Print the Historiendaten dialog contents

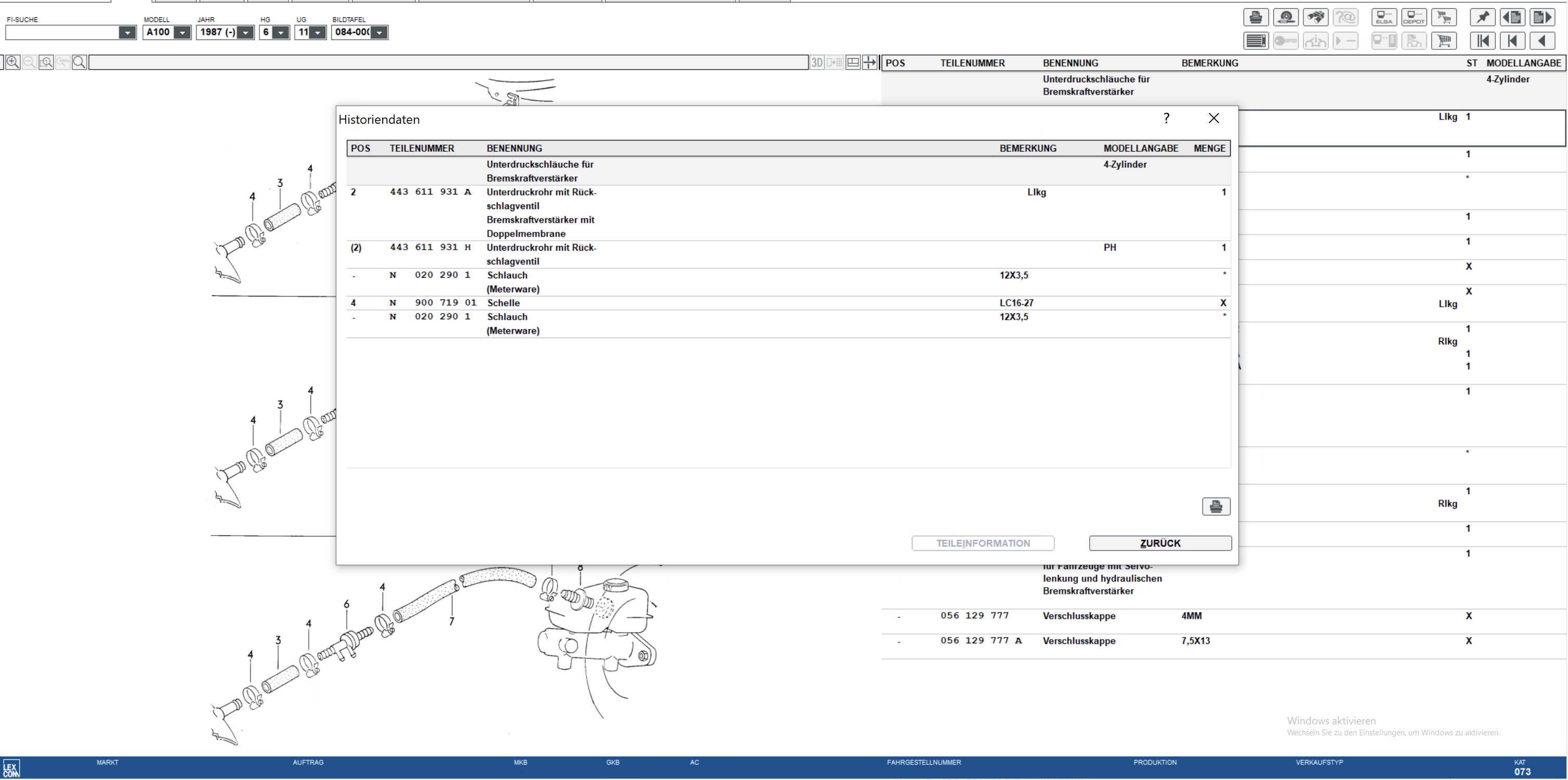(1216, 506)
